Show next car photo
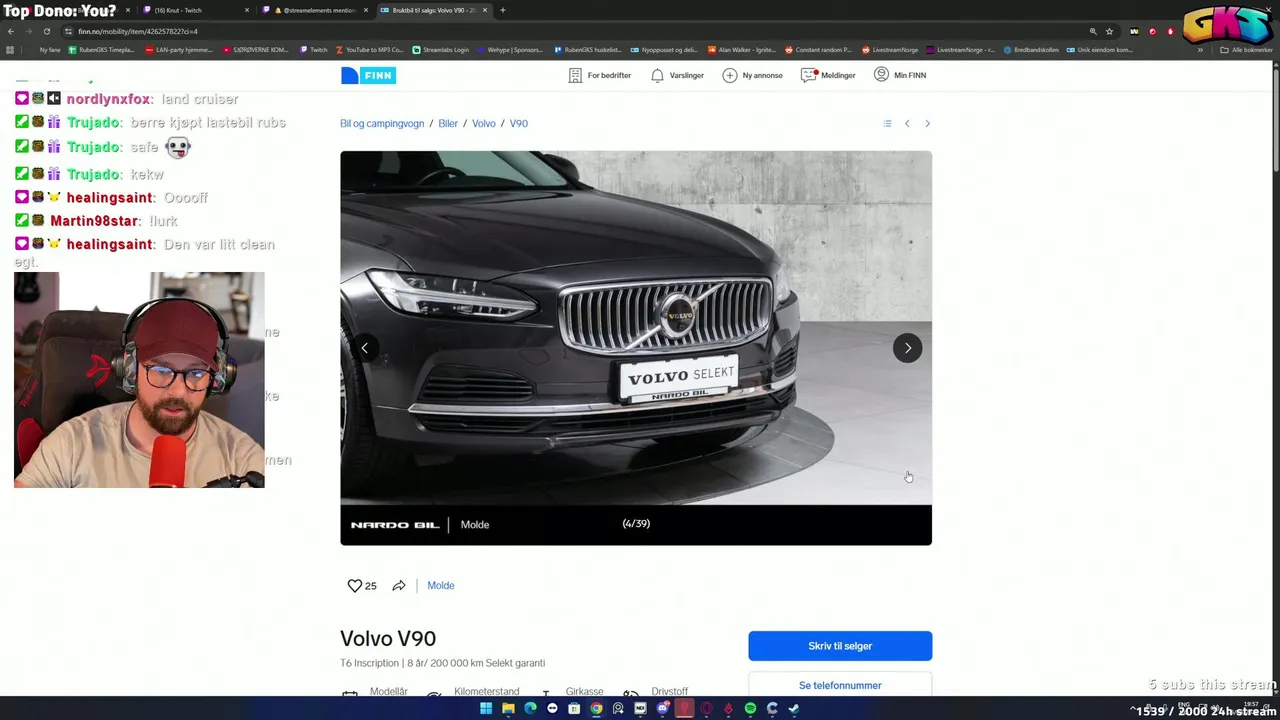 [x=907, y=348]
